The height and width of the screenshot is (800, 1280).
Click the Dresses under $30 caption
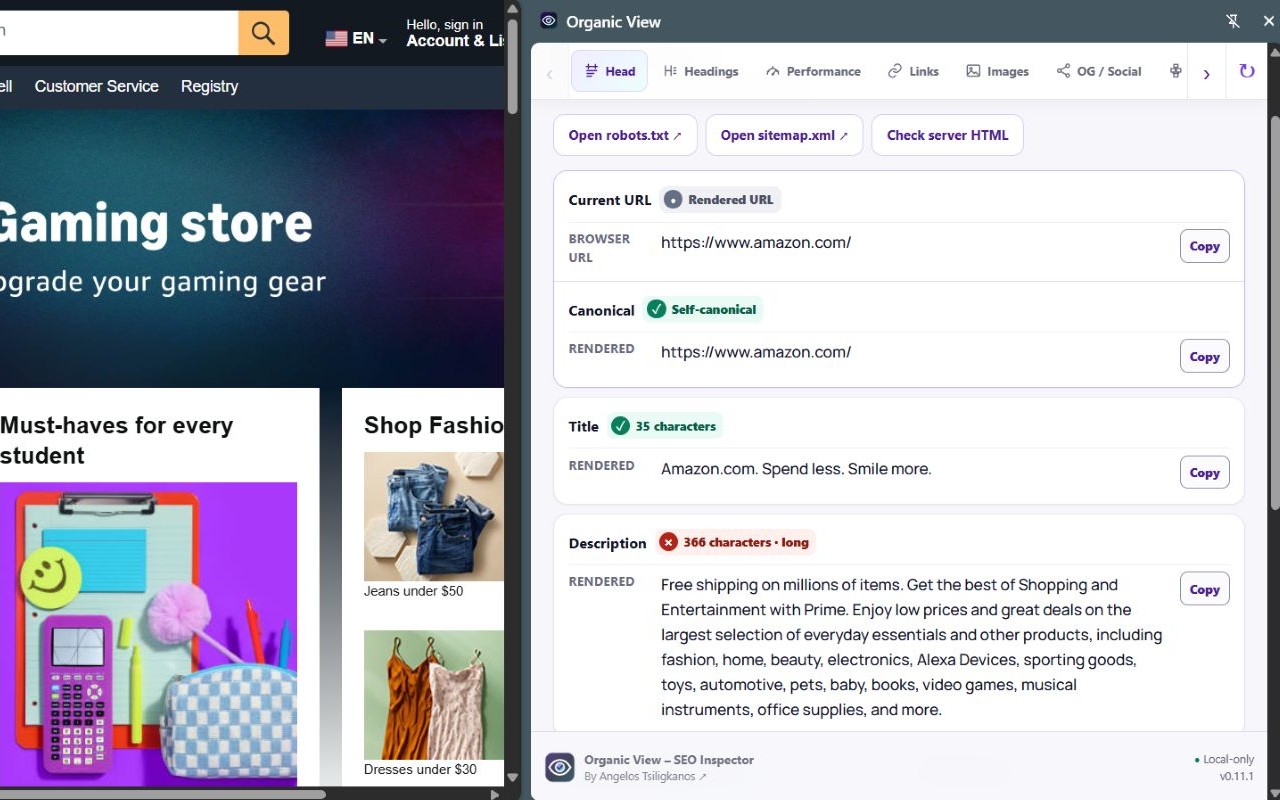click(420, 769)
